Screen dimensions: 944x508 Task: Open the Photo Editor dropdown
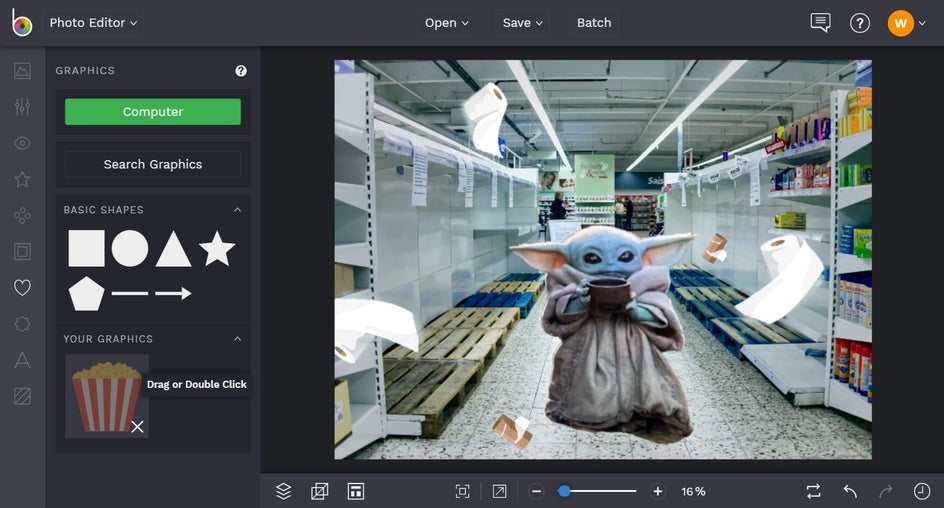pyautogui.click(x=93, y=23)
